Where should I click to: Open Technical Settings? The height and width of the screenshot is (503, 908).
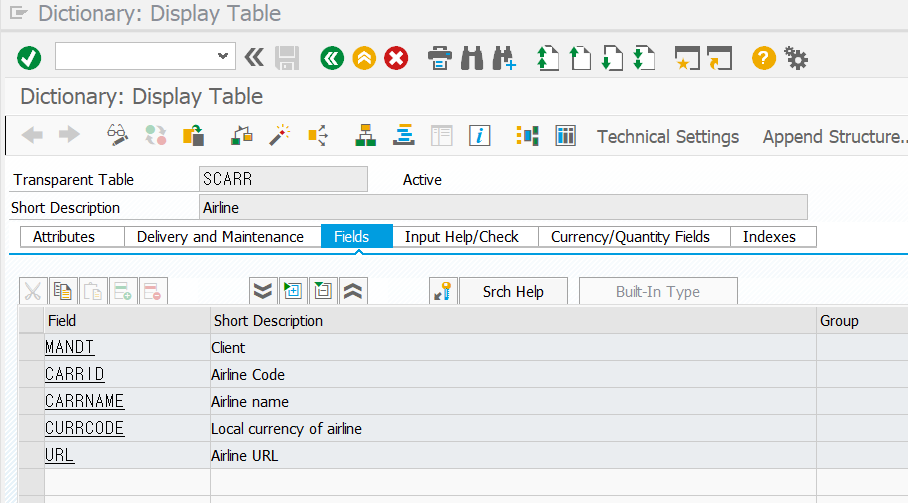coord(668,137)
